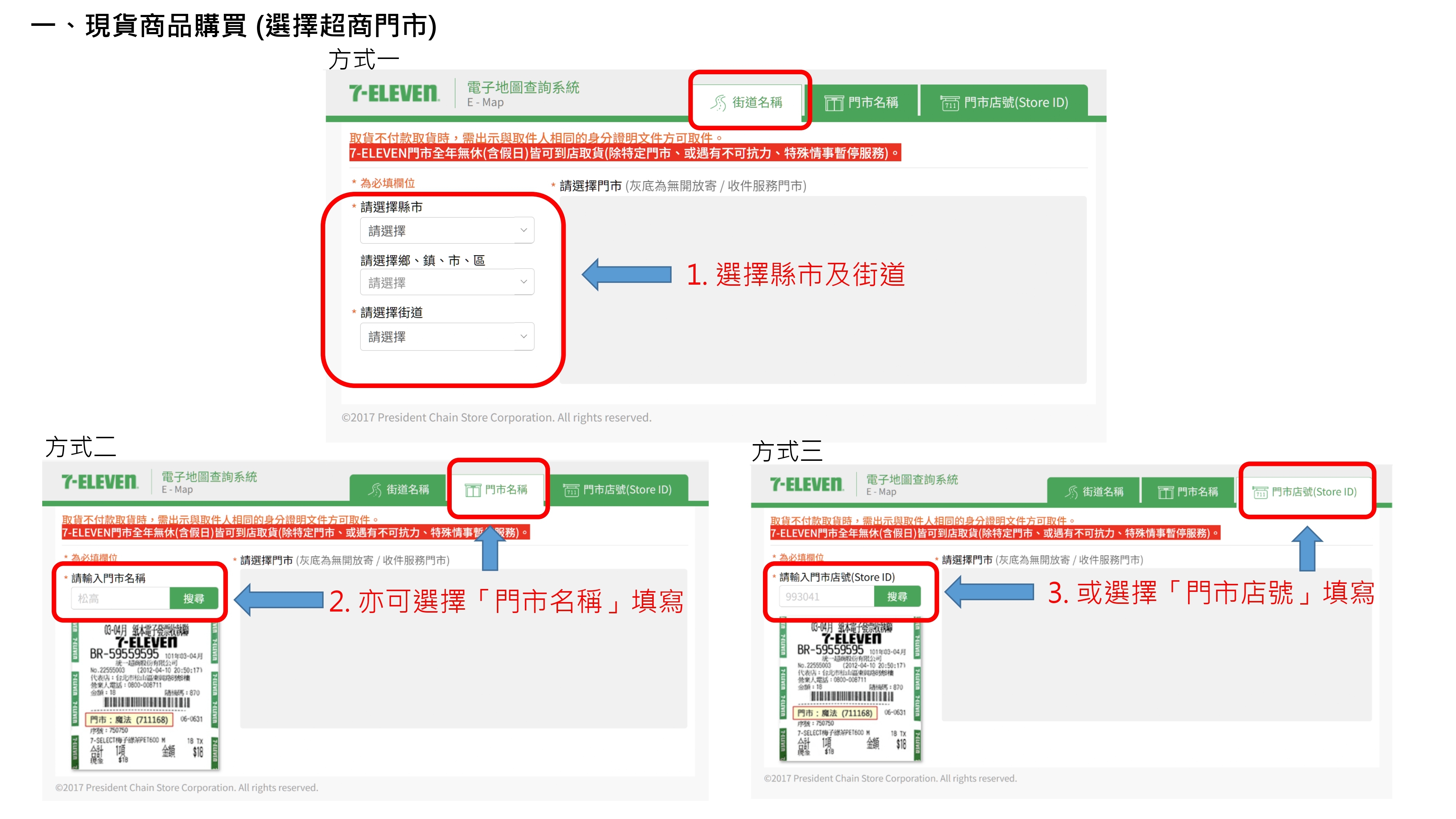
Task: Click the Store ID input field with 993041
Action: pyautogui.click(x=826, y=596)
